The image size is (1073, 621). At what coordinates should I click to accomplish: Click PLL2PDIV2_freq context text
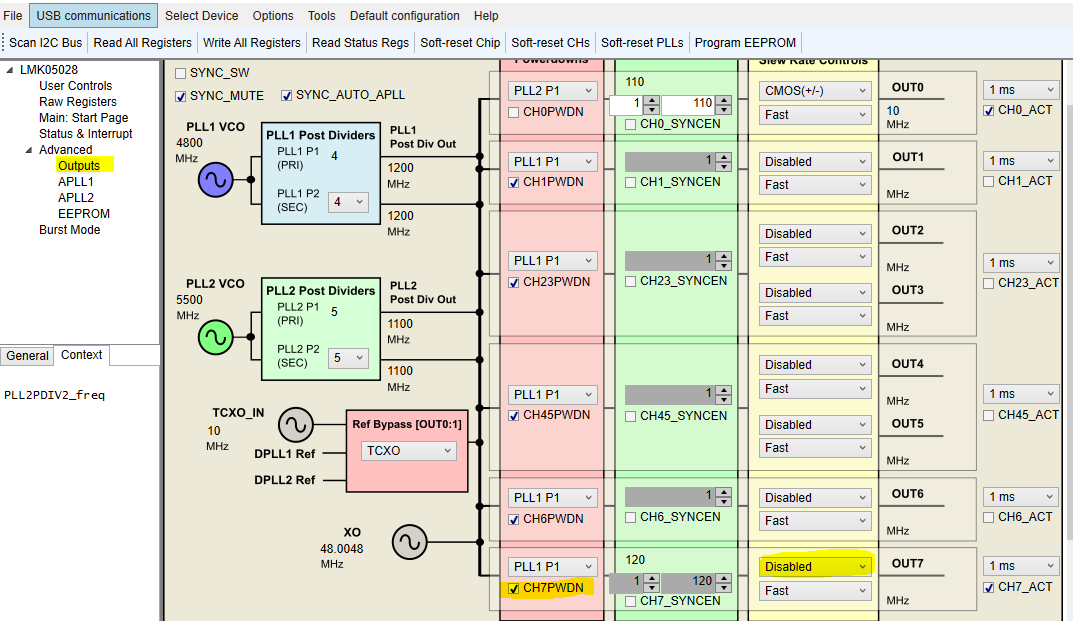coord(55,395)
